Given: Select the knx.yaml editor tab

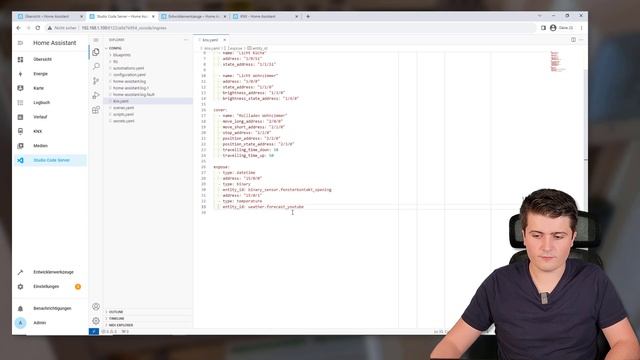Looking at the screenshot, I should pos(211,40).
